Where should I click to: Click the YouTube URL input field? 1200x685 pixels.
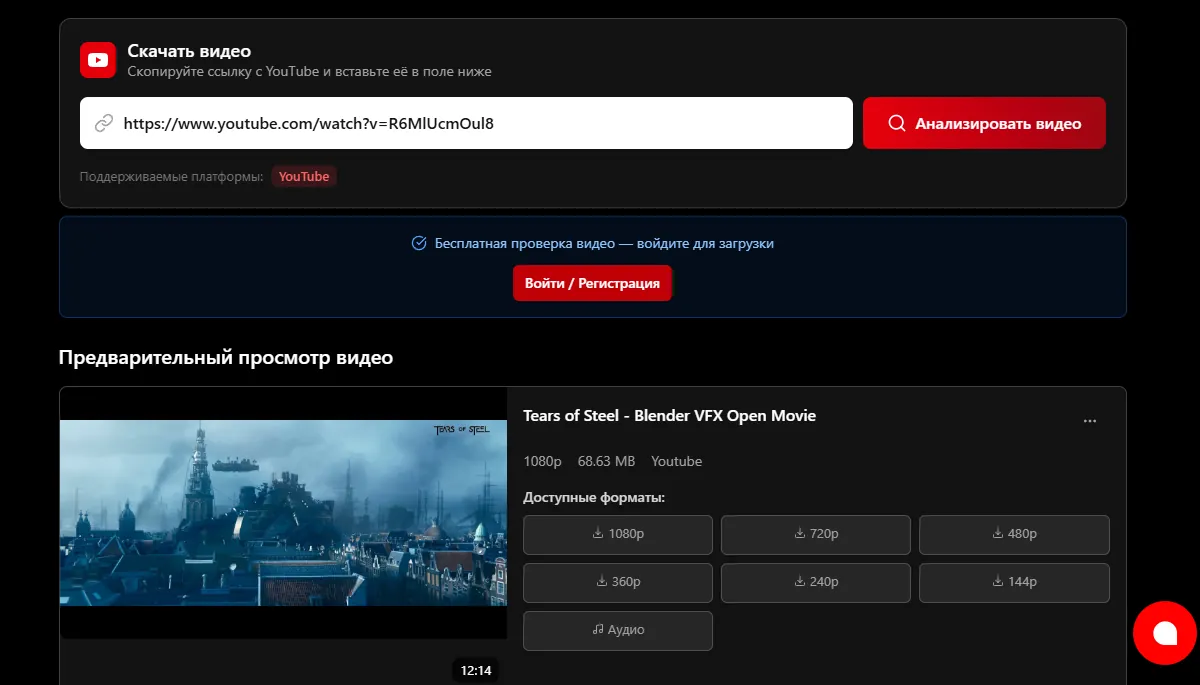[466, 123]
